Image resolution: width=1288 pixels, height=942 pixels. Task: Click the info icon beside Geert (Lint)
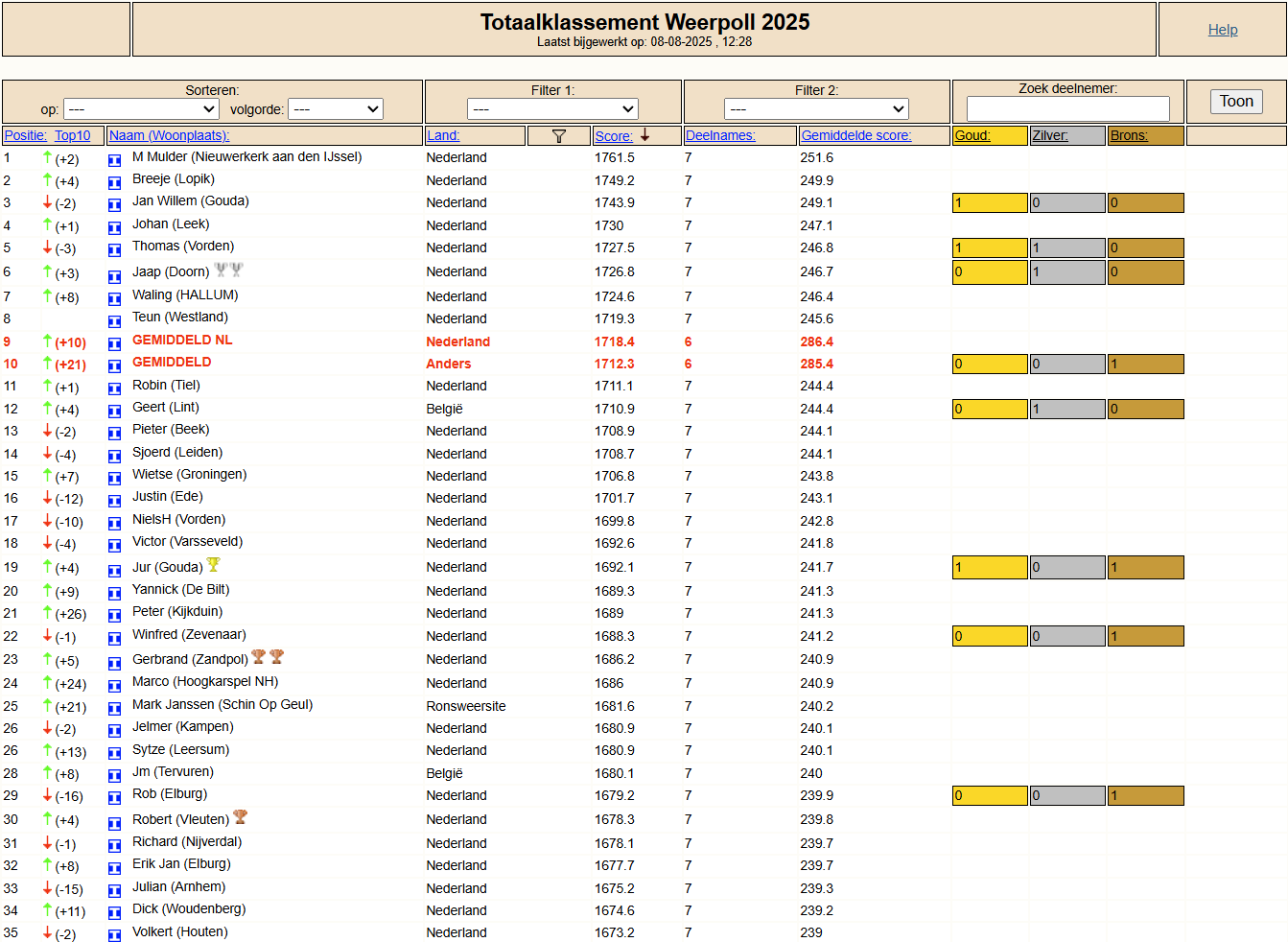pos(114,411)
